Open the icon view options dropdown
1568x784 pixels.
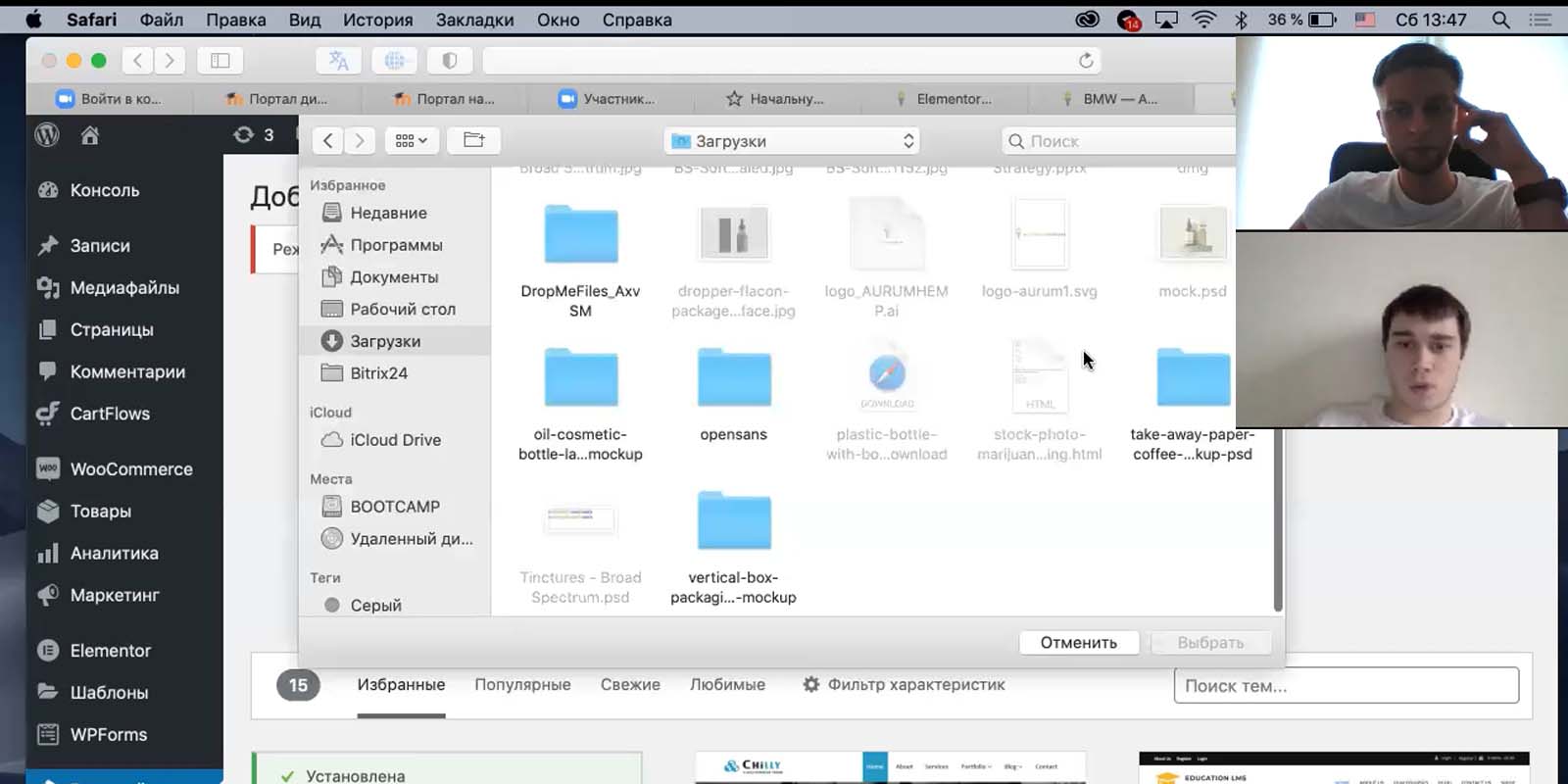(x=411, y=140)
